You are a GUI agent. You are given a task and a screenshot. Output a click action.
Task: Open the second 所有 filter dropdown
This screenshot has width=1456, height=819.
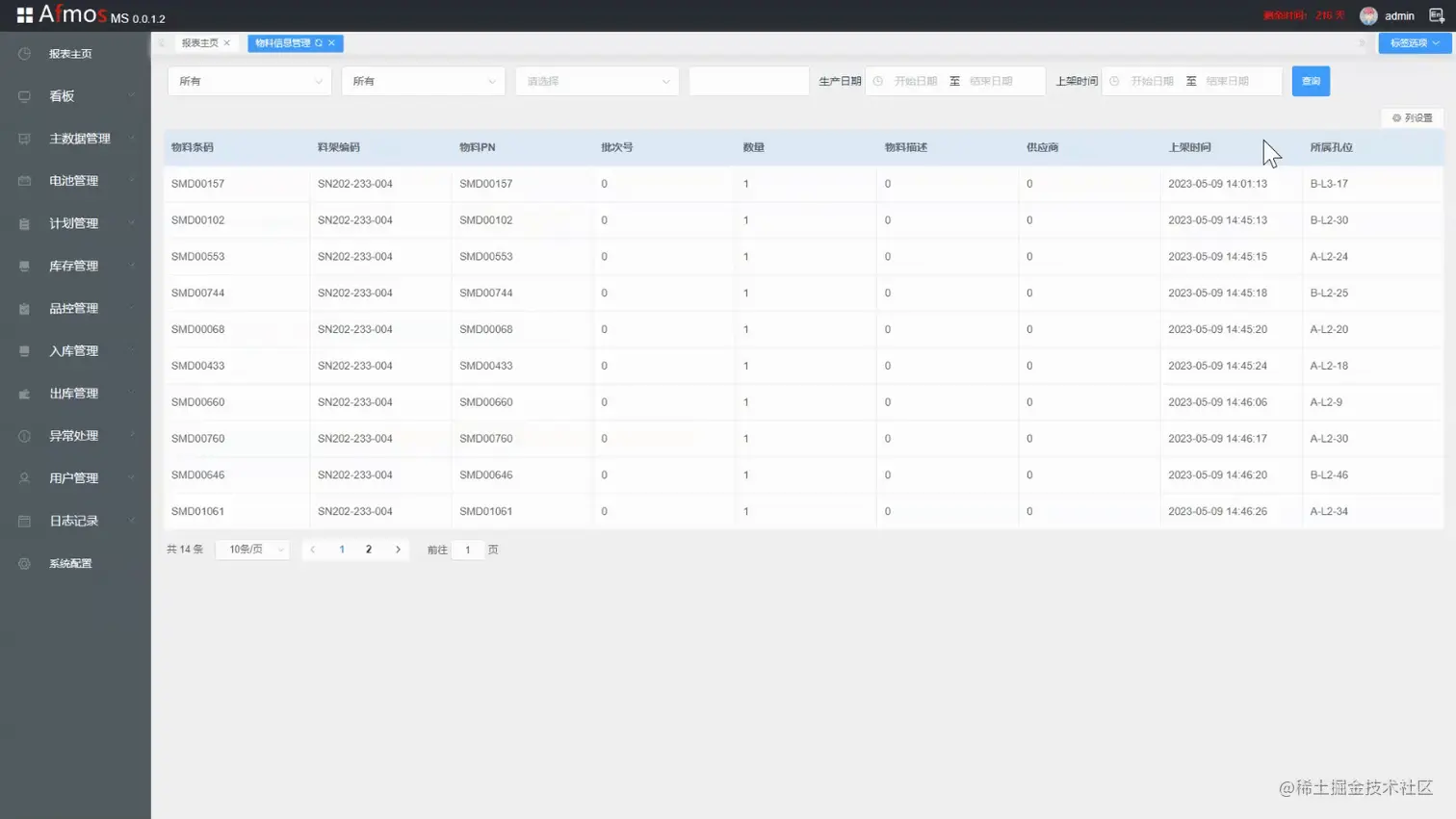423,81
